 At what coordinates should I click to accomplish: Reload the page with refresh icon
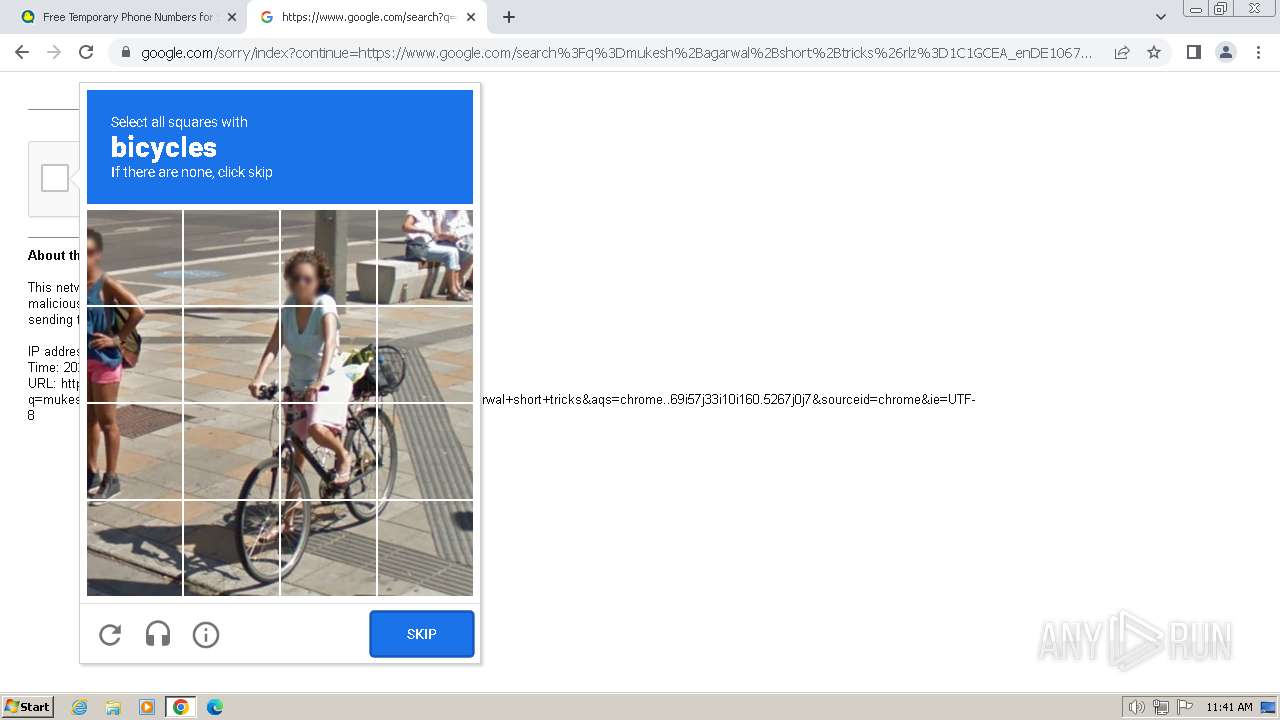(x=86, y=52)
